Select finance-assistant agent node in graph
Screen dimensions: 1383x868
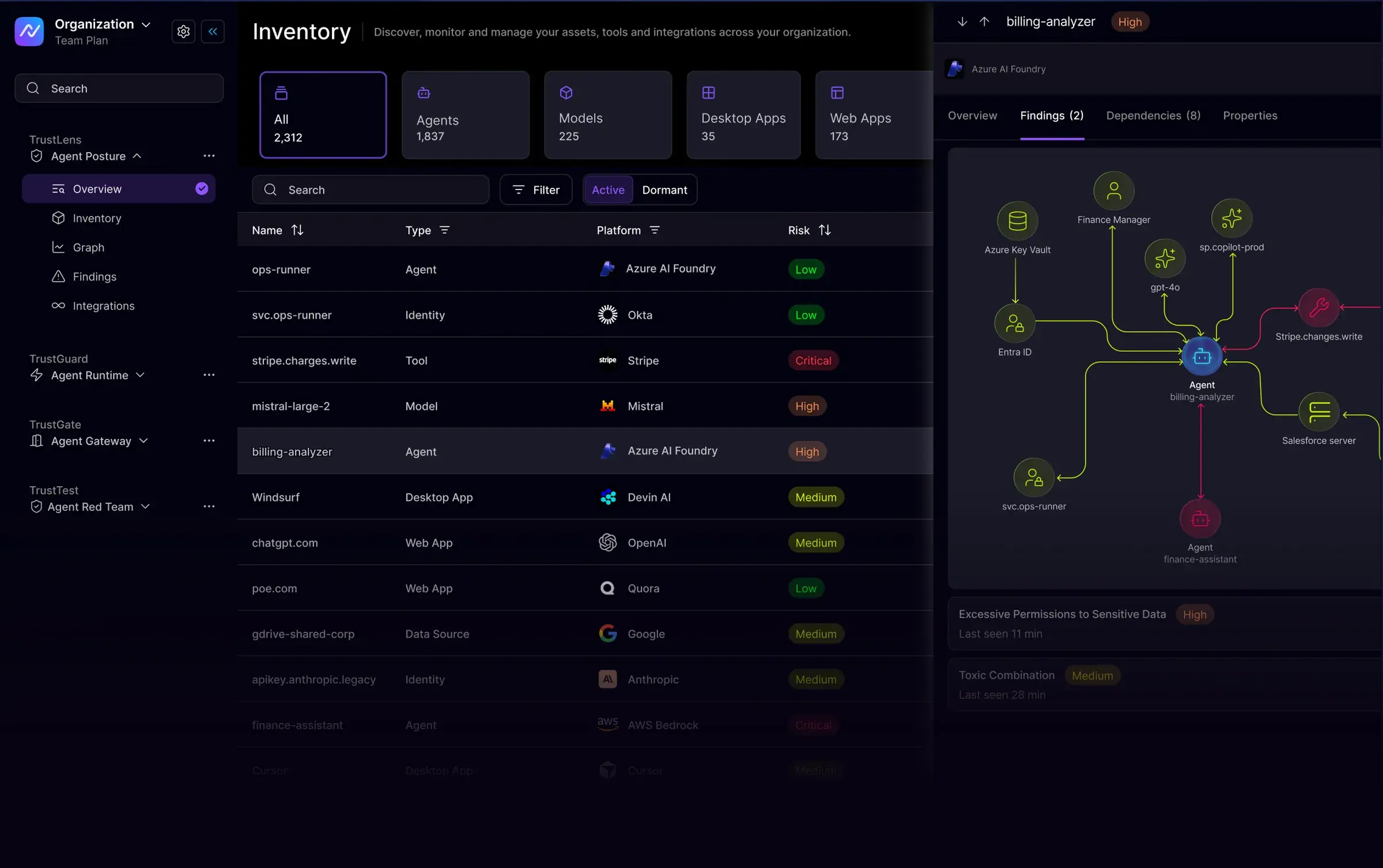pyautogui.click(x=1200, y=519)
